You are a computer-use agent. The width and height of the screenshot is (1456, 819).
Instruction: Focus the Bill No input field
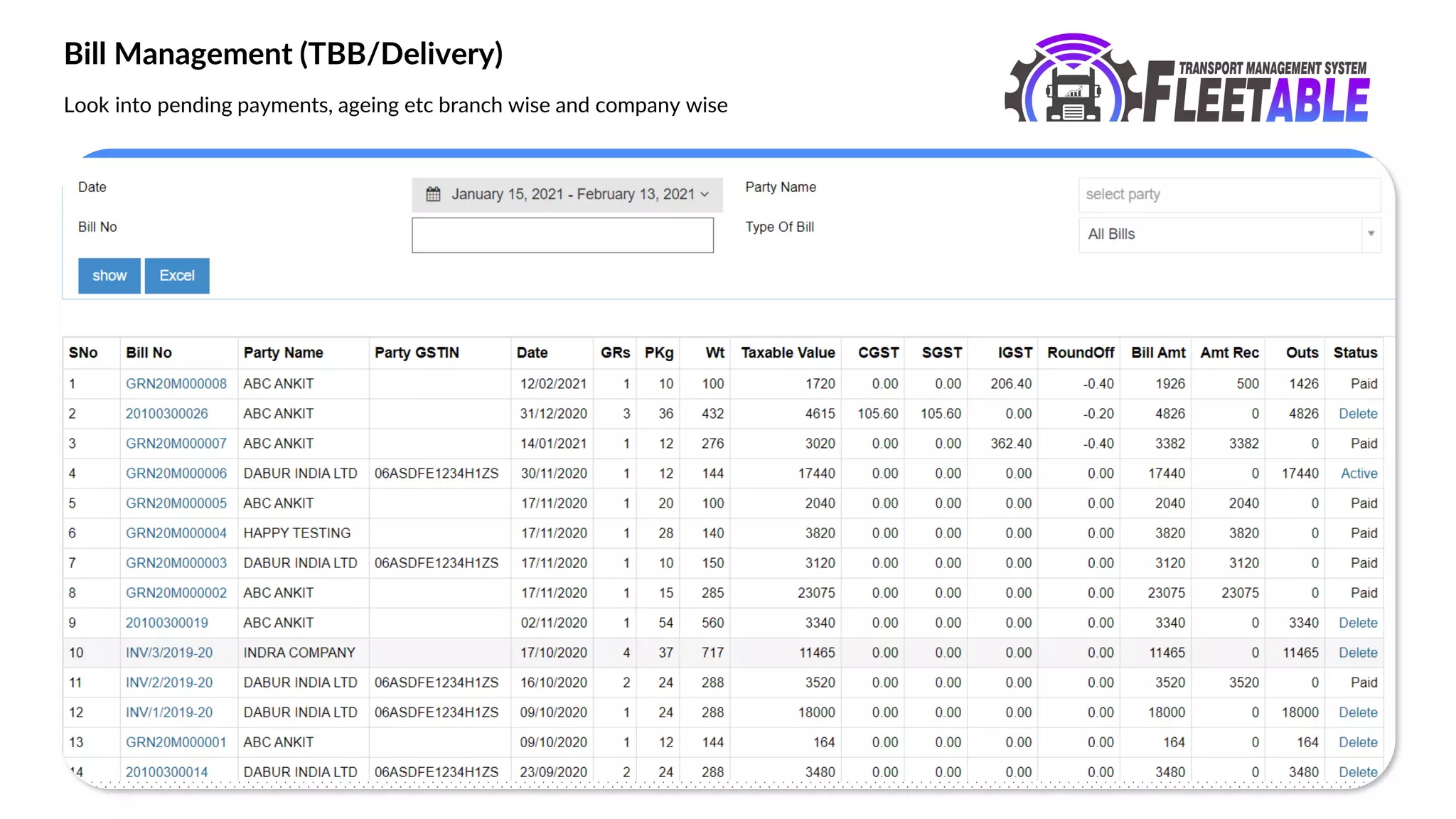pos(562,235)
